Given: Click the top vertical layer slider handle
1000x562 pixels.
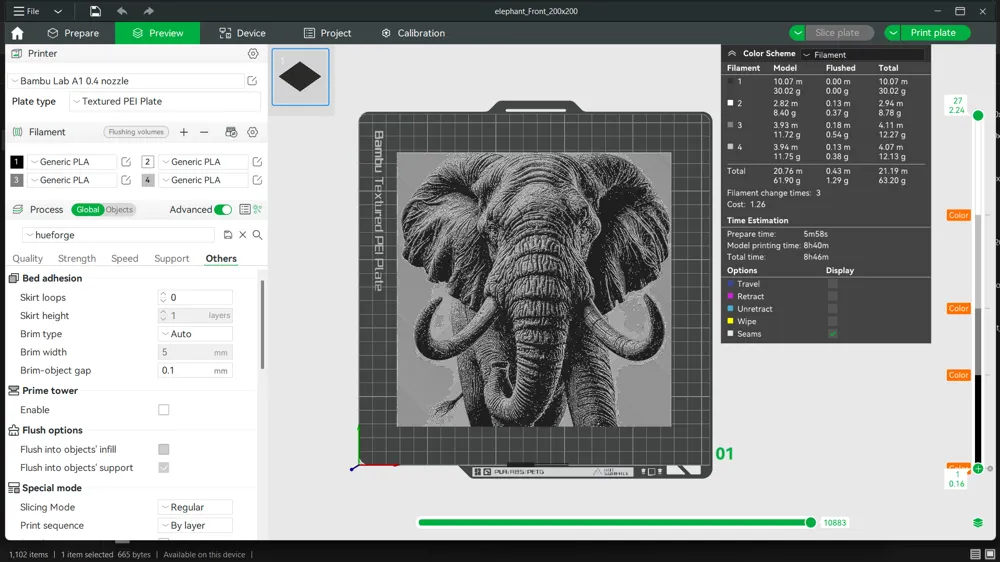Looking at the screenshot, I should (978, 115).
